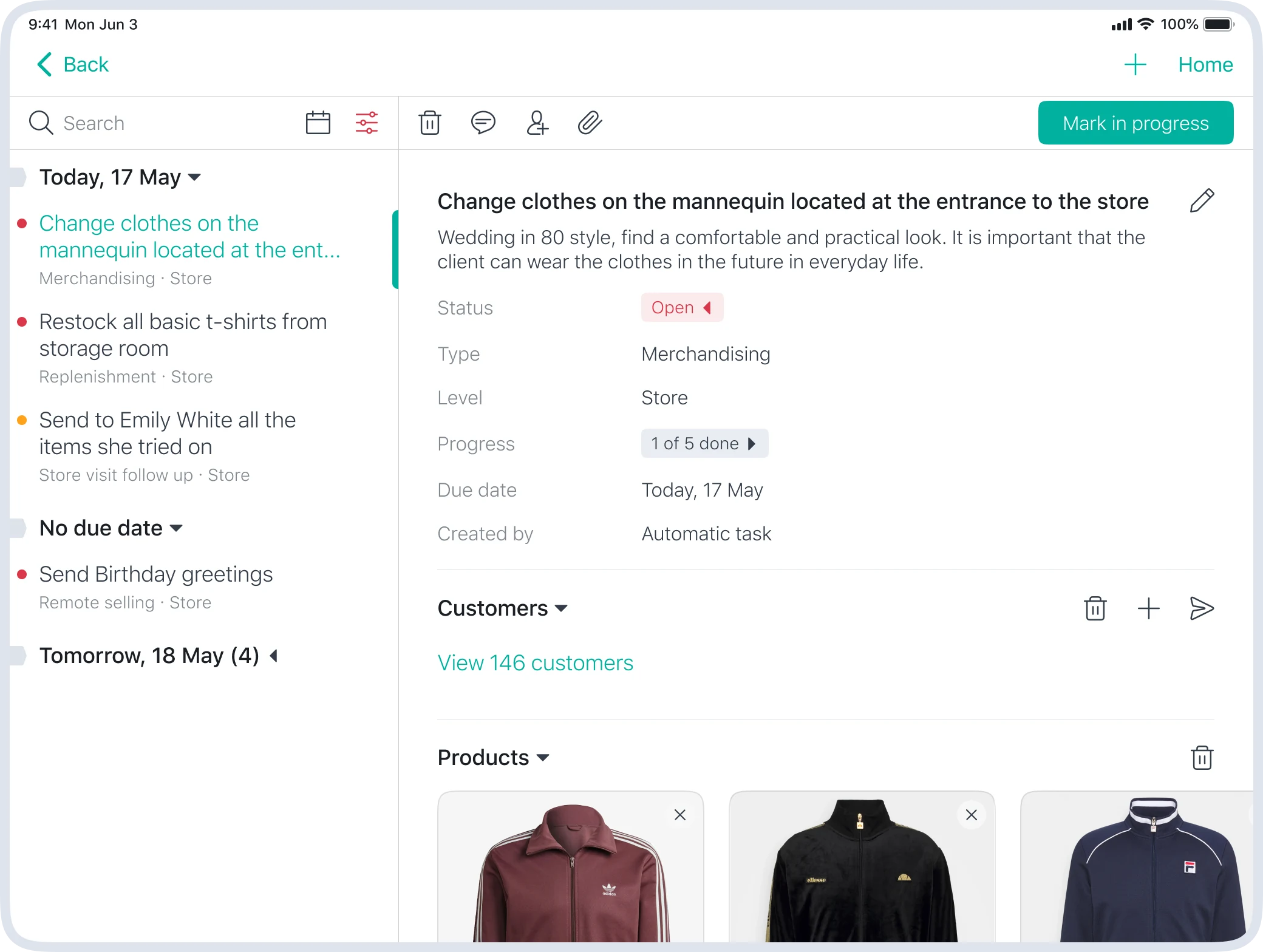Attach a file with paperclip icon
The width and height of the screenshot is (1263, 952).
590,123
